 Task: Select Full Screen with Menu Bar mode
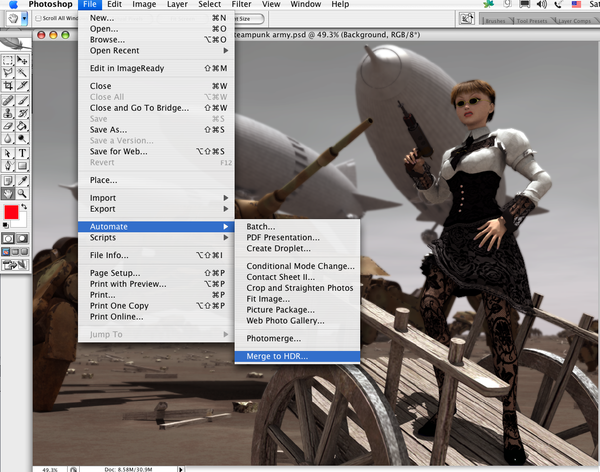15,252
